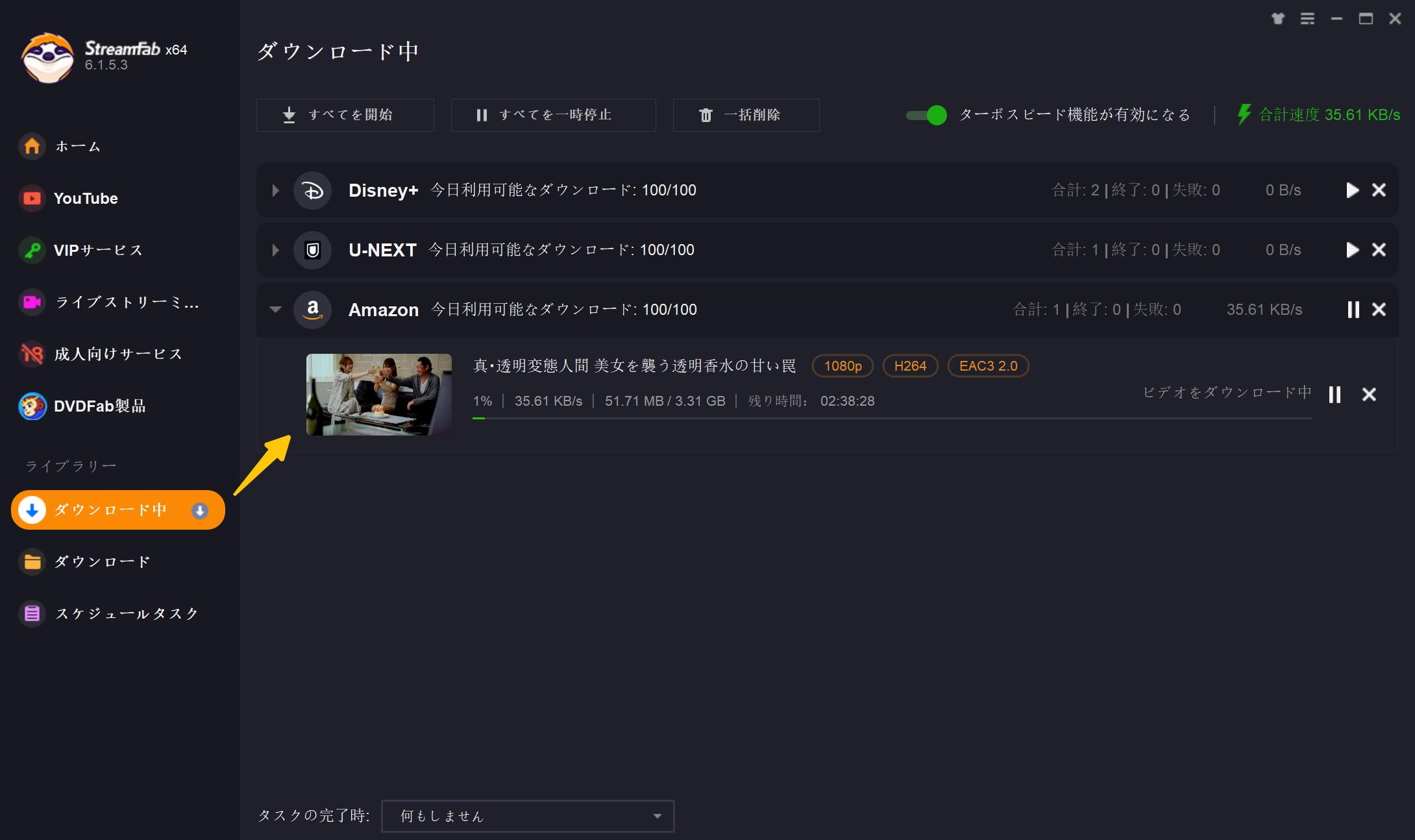Cancel the individual video download
Screen dimensions: 1415x840
(1369, 395)
